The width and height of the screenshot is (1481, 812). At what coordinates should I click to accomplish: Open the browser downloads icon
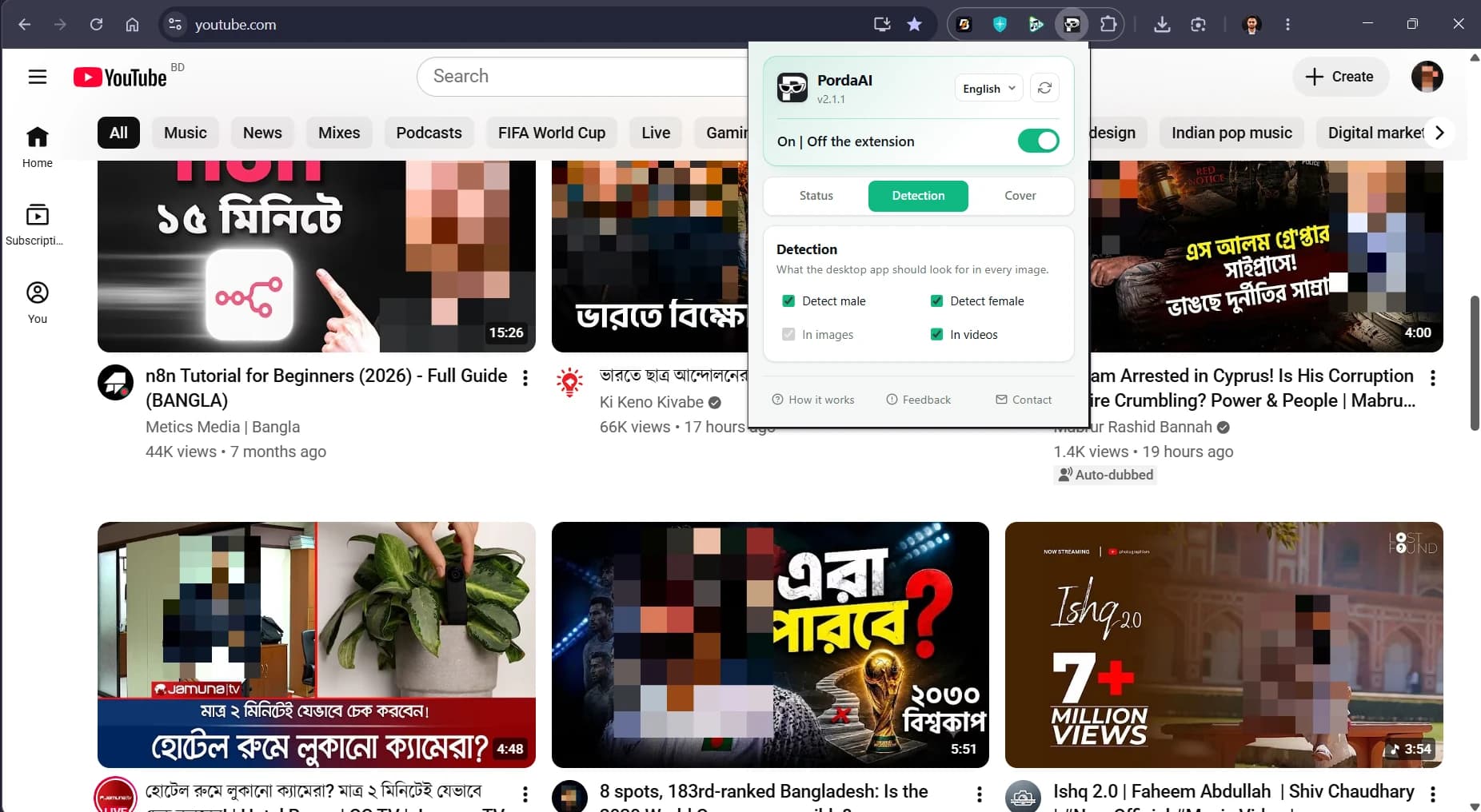(x=1162, y=25)
